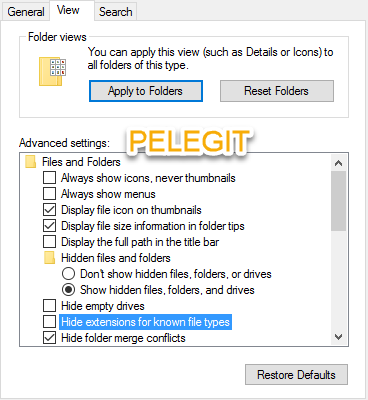Select the Files and Folders folder icon

tap(30, 162)
